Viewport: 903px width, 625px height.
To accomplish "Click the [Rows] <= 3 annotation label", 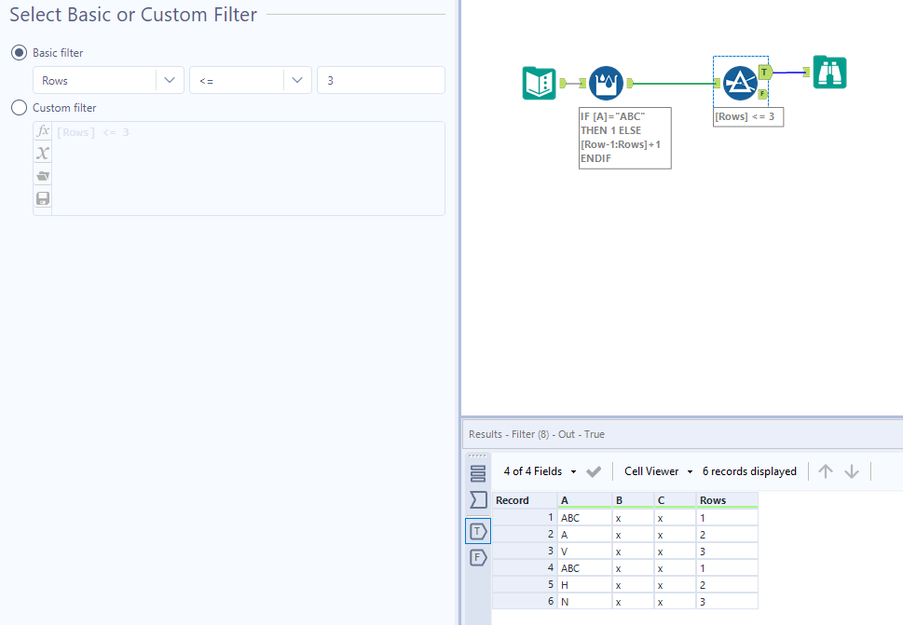I will (748, 117).
